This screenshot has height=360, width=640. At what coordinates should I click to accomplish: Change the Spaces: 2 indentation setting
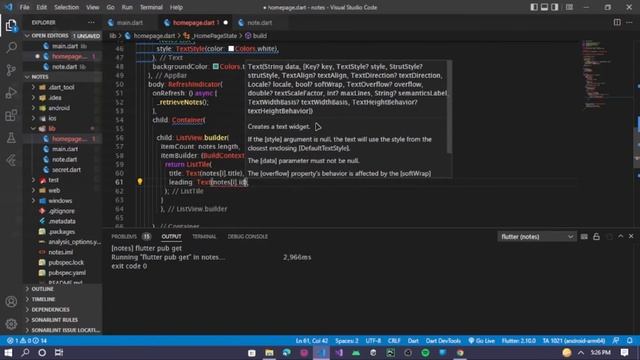click(347, 340)
